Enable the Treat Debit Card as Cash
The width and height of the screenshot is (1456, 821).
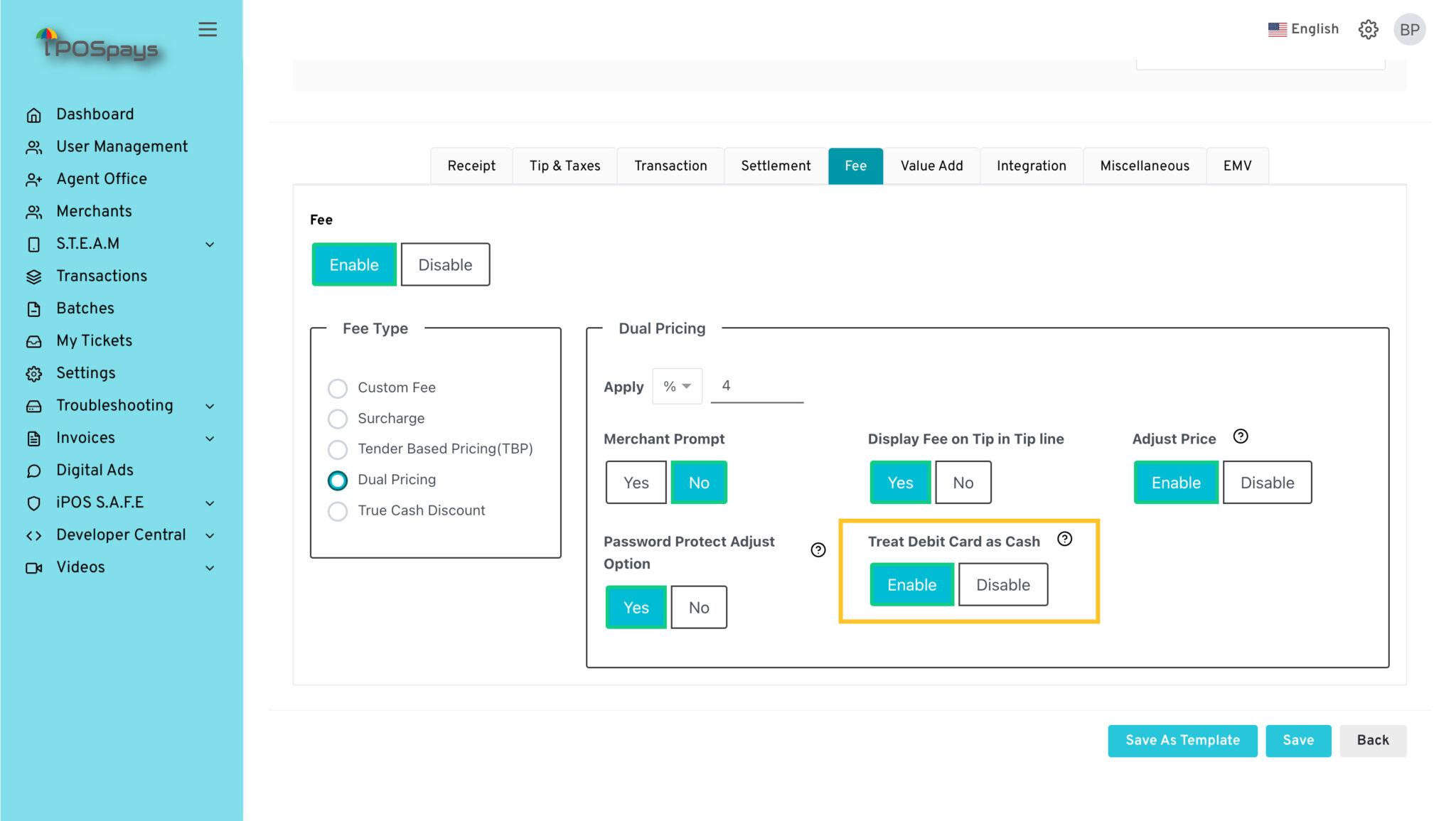pyautogui.click(x=910, y=584)
